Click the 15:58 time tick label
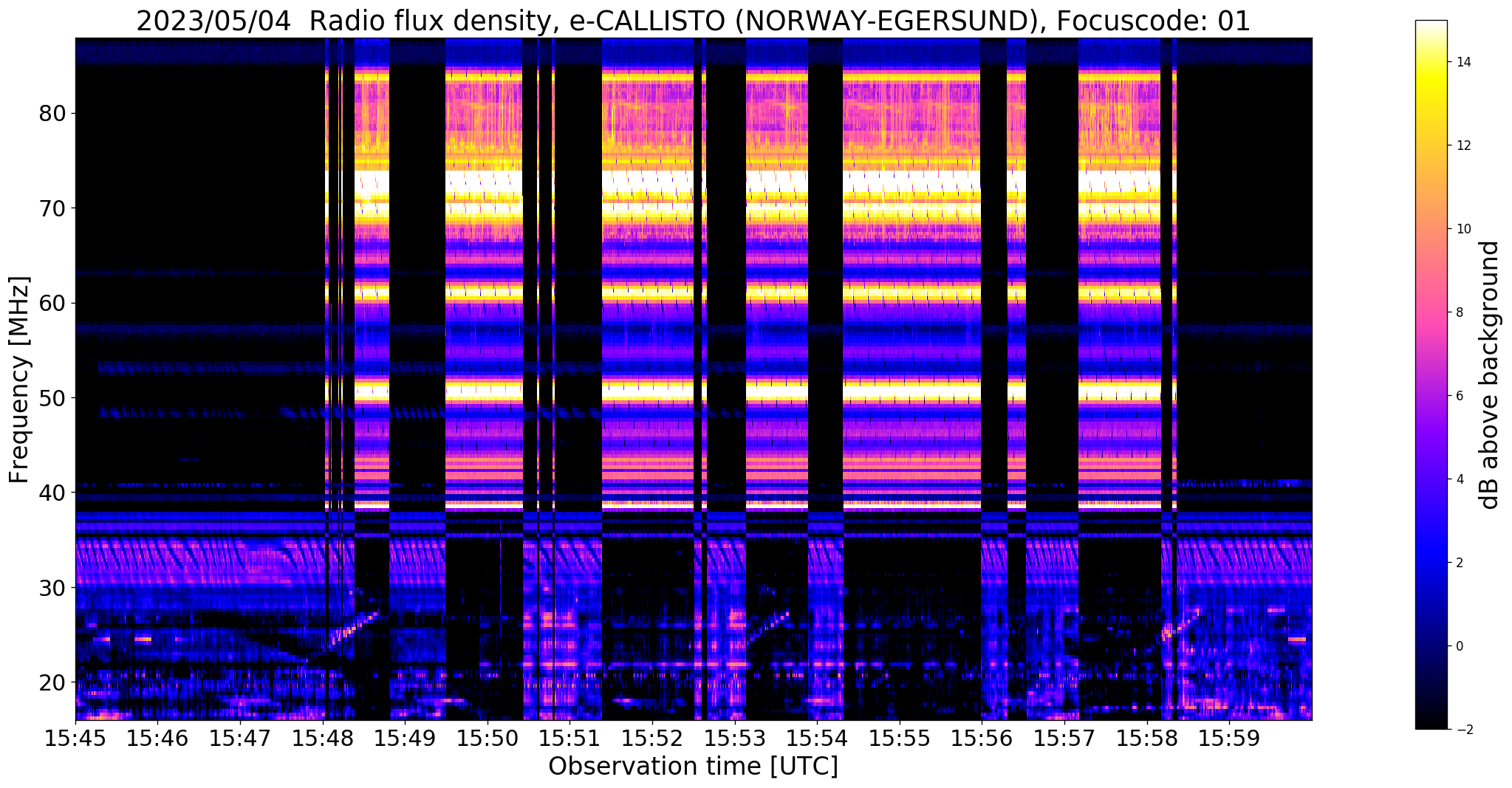Image resolution: width=1512 pixels, height=788 pixels. pos(1147,737)
